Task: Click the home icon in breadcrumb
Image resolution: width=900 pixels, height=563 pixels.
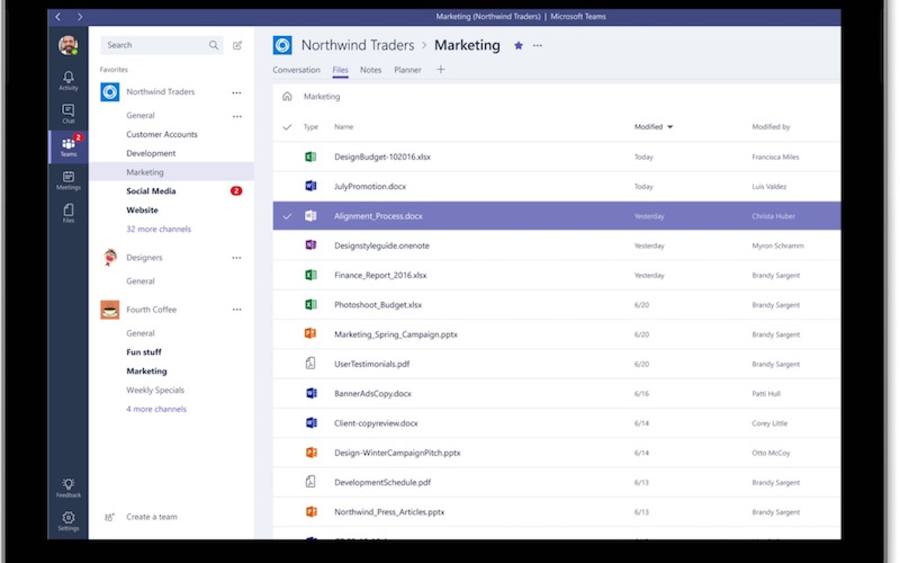Action: pyautogui.click(x=287, y=96)
